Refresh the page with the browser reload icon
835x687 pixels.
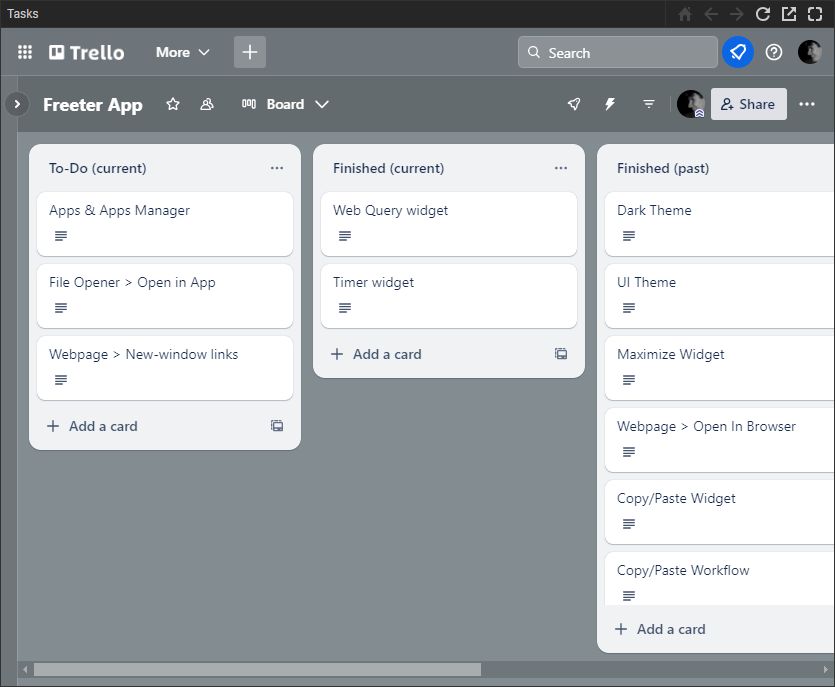coord(763,14)
